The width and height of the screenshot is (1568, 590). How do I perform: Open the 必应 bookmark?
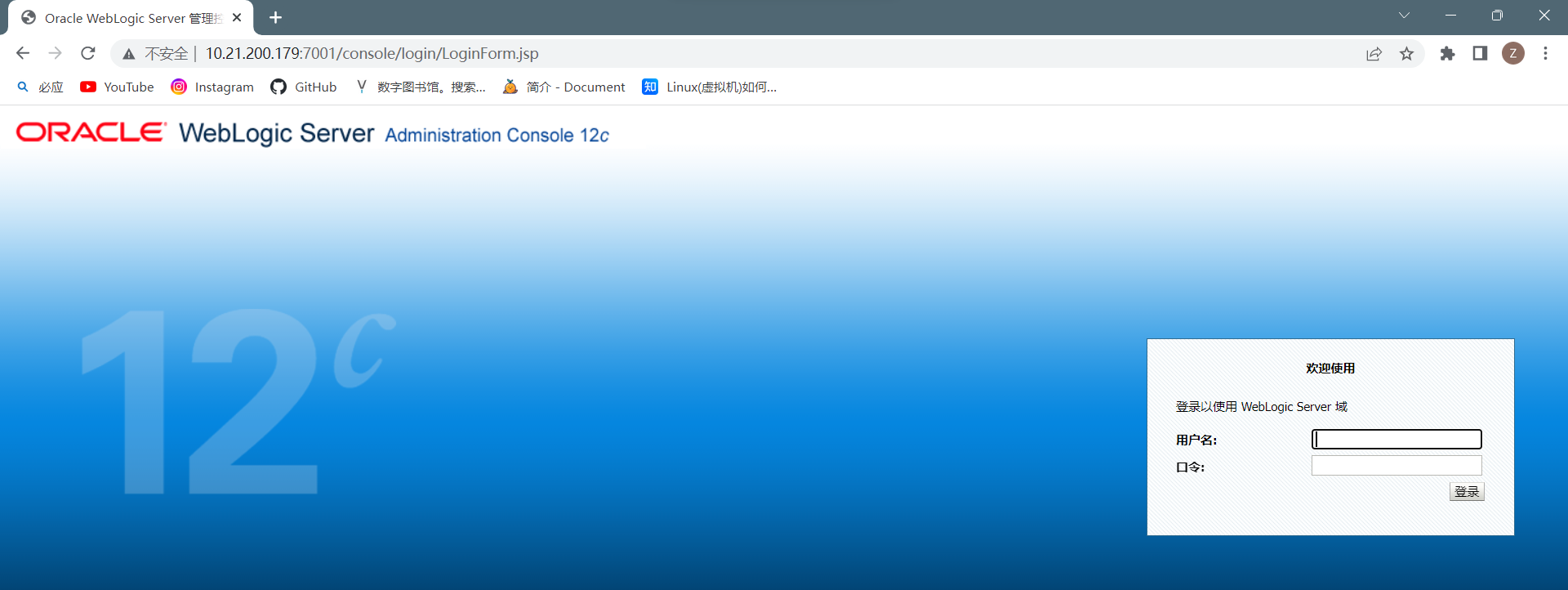point(40,87)
